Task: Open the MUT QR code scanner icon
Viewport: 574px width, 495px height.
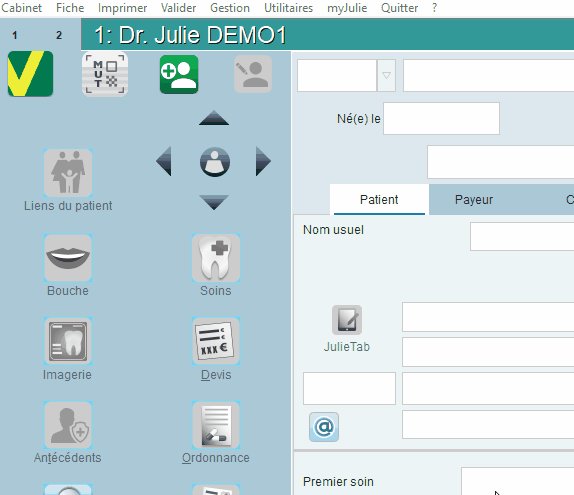Action: [105, 74]
